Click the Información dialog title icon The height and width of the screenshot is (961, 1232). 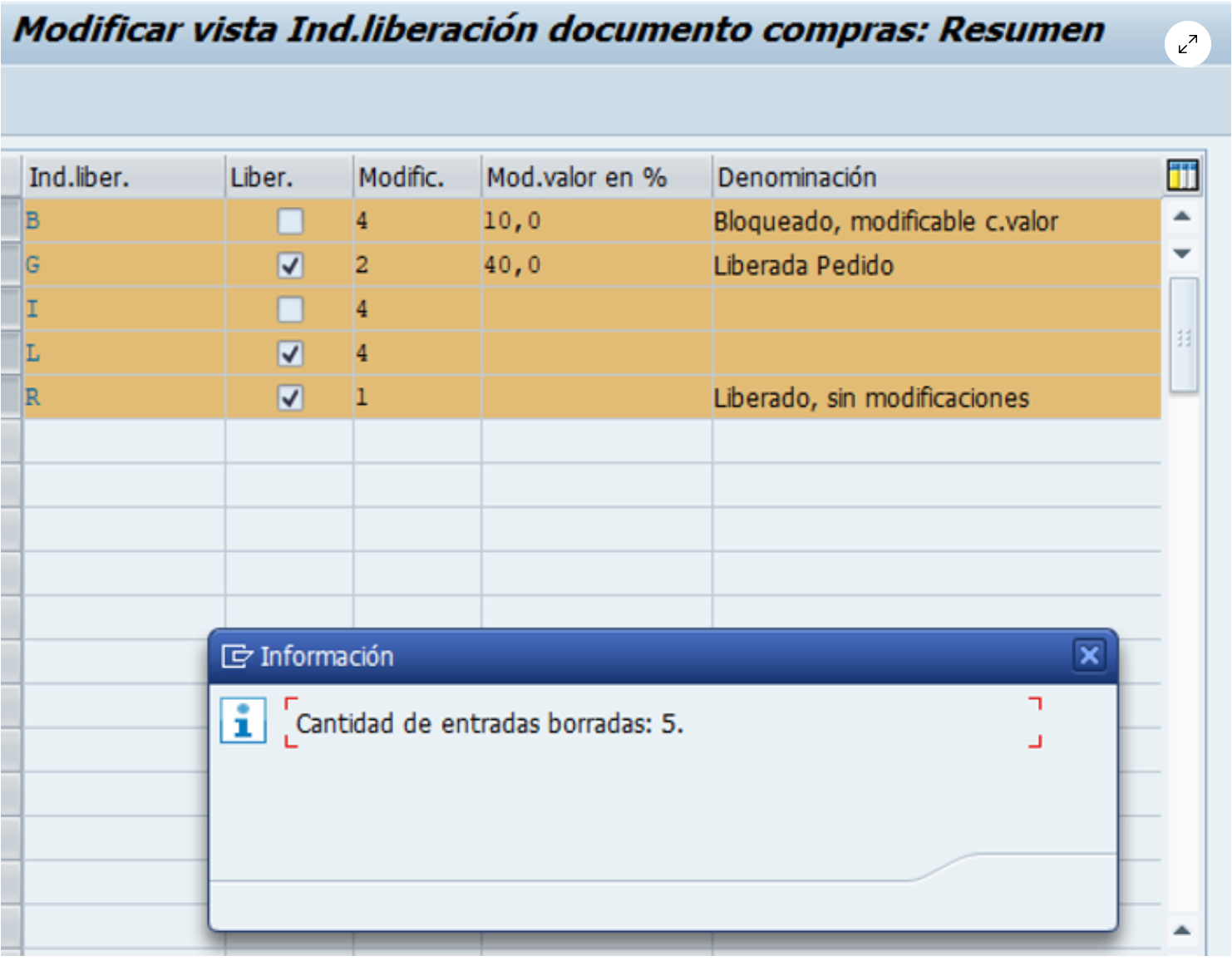click(236, 657)
